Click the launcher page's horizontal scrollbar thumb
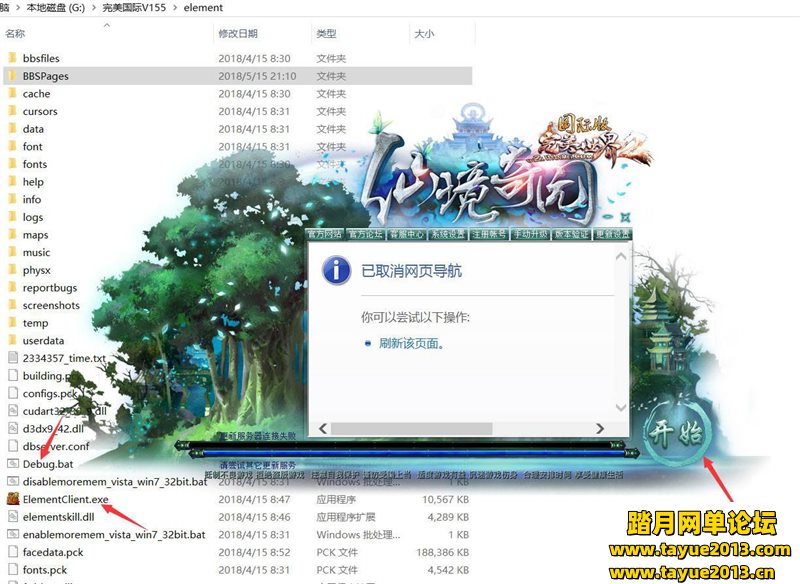 coord(412,428)
